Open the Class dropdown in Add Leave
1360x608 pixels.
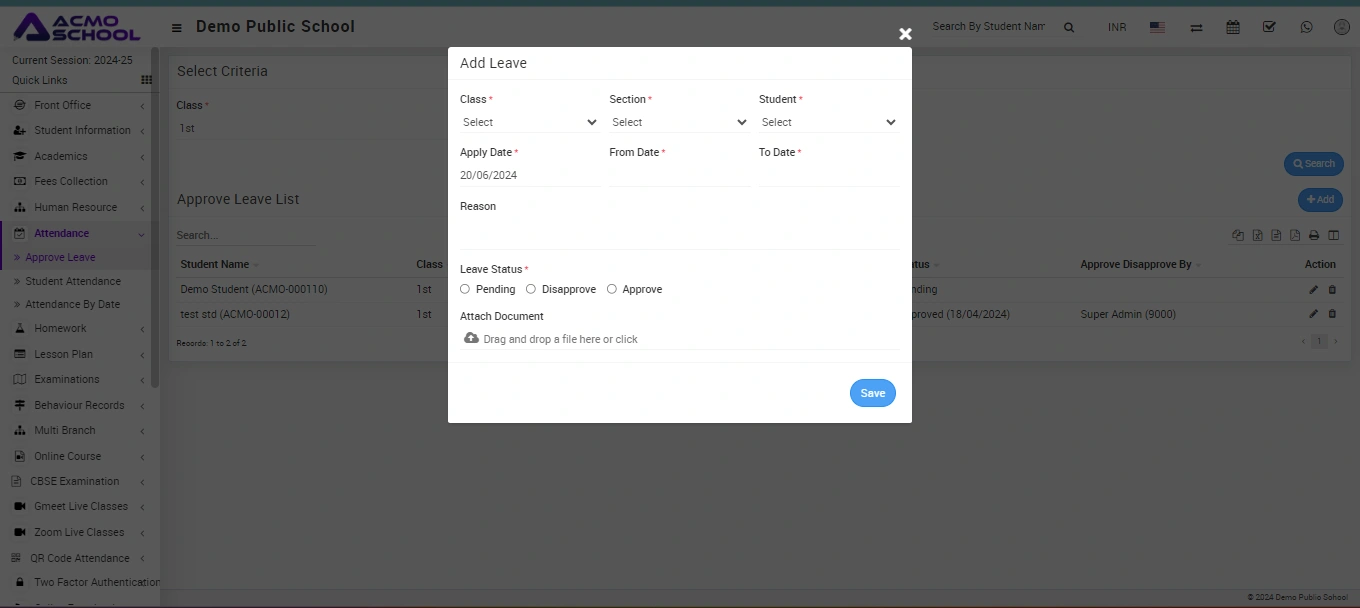529,122
